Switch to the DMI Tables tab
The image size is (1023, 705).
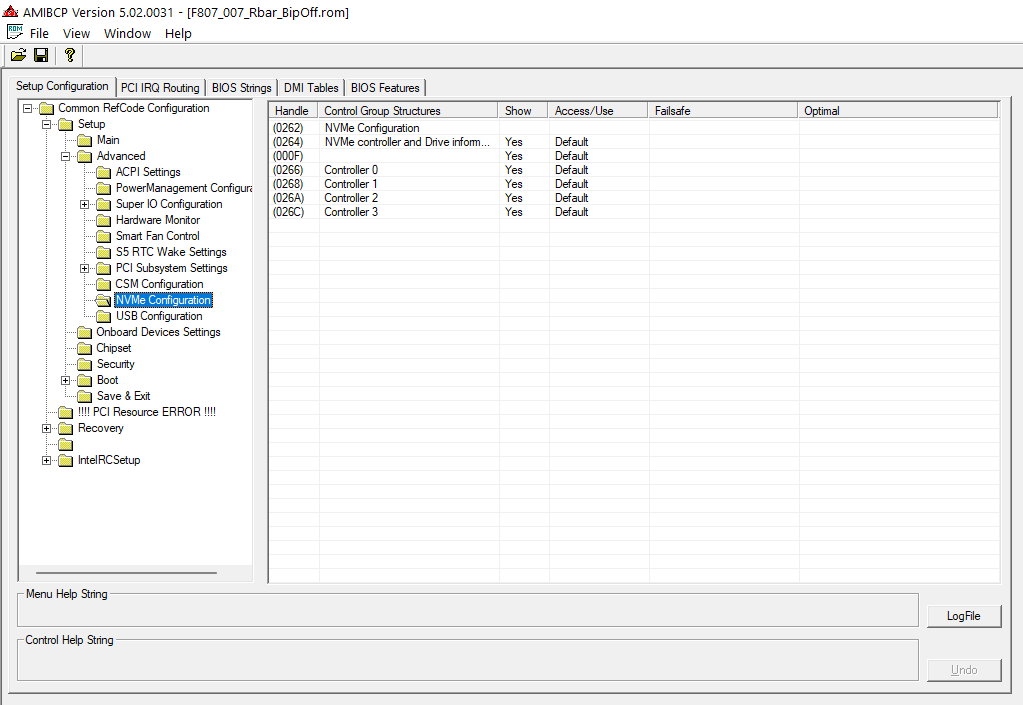pos(311,87)
